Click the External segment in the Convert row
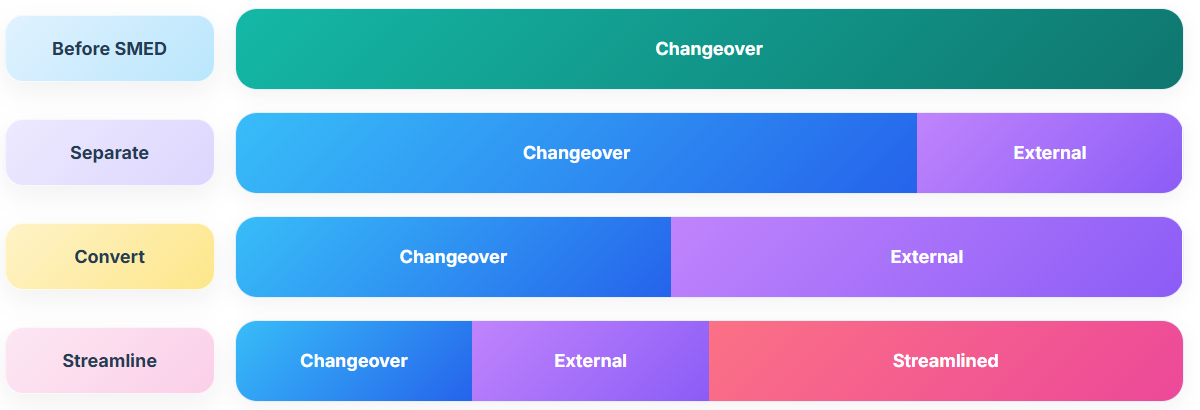 coord(927,257)
